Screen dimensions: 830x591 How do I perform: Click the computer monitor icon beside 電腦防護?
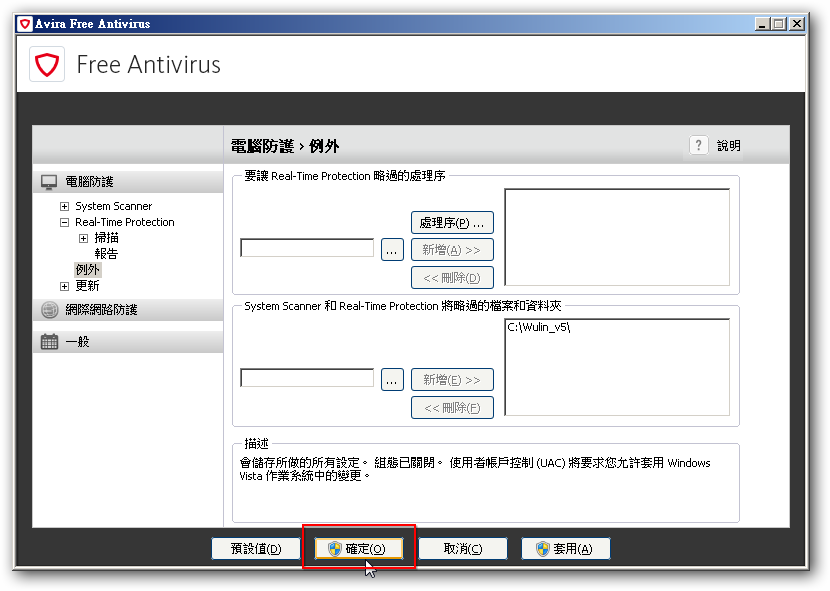pyautogui.click(x=49, y=182)
